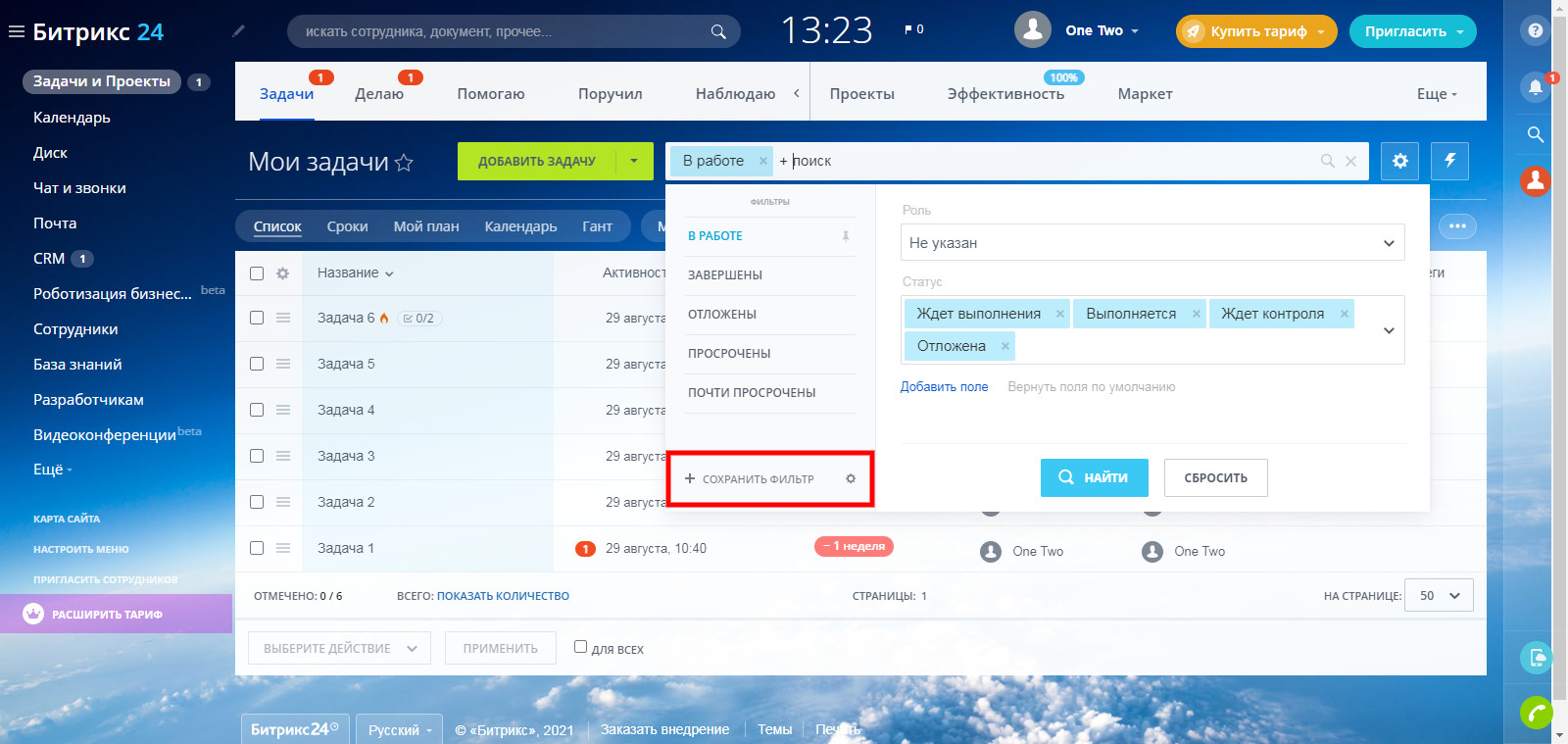The image size is (1568, 744).
Task: Click the filter settings gear near Сохранить фильтр
Action: [851, 478]
